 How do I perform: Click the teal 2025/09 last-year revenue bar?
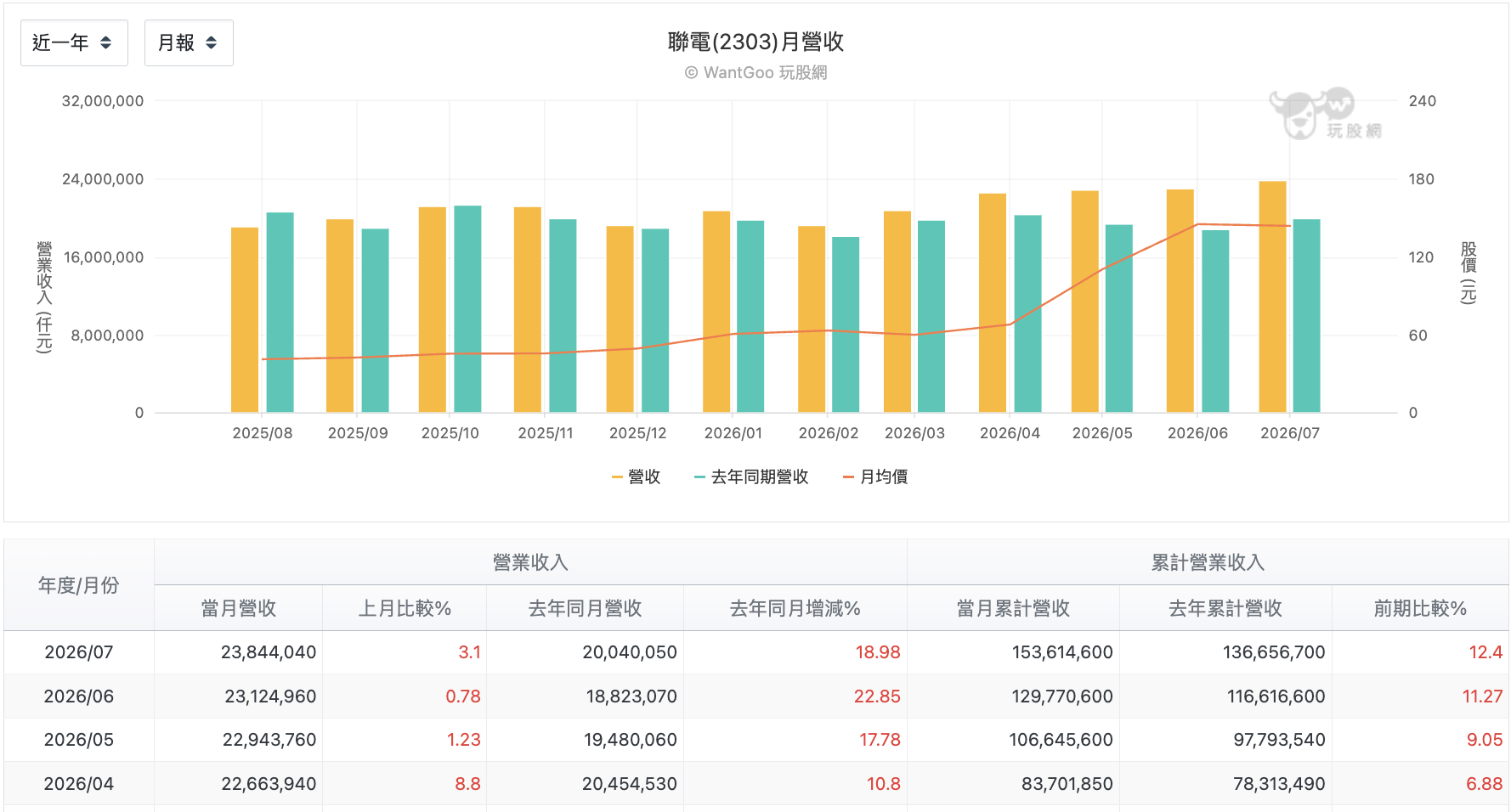(x=375, y=321)
